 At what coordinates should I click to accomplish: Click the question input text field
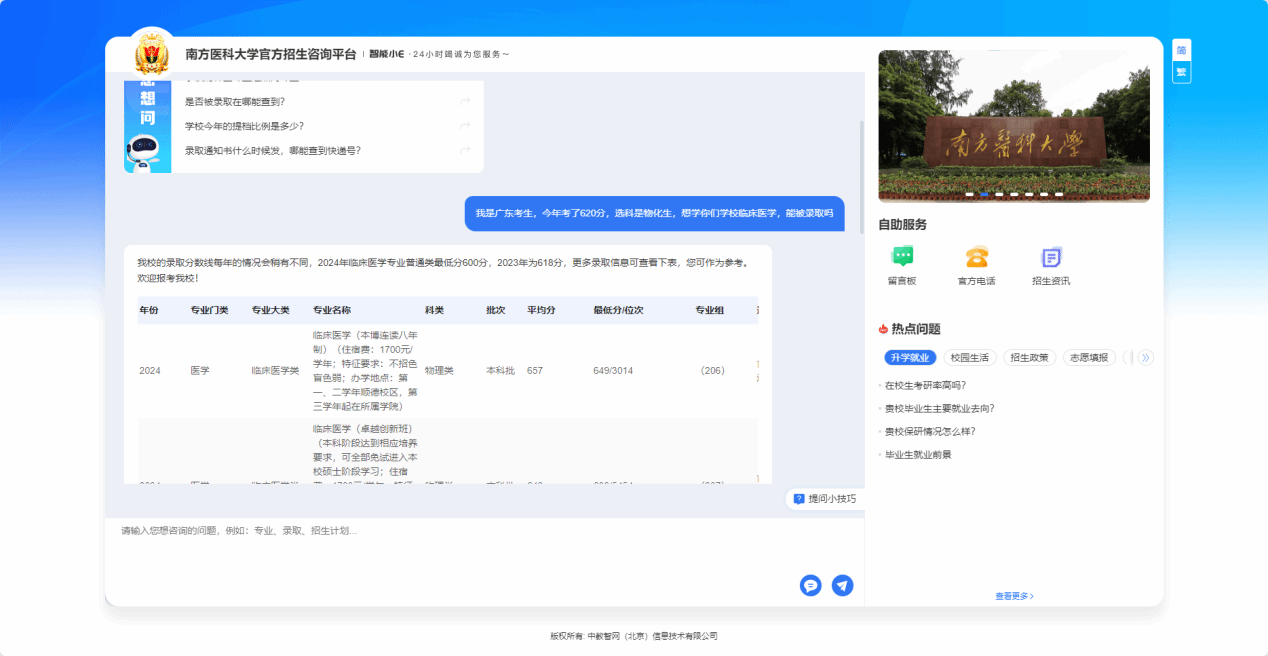click(x=485, y=545)
